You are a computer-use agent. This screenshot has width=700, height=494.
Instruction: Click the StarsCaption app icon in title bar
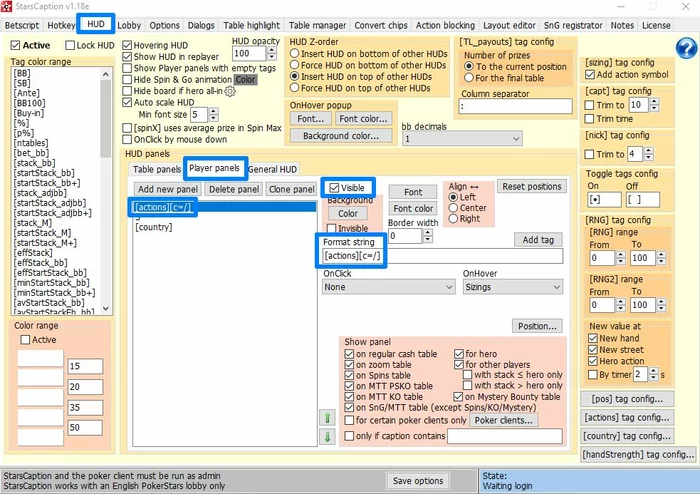tap(6, 6)
